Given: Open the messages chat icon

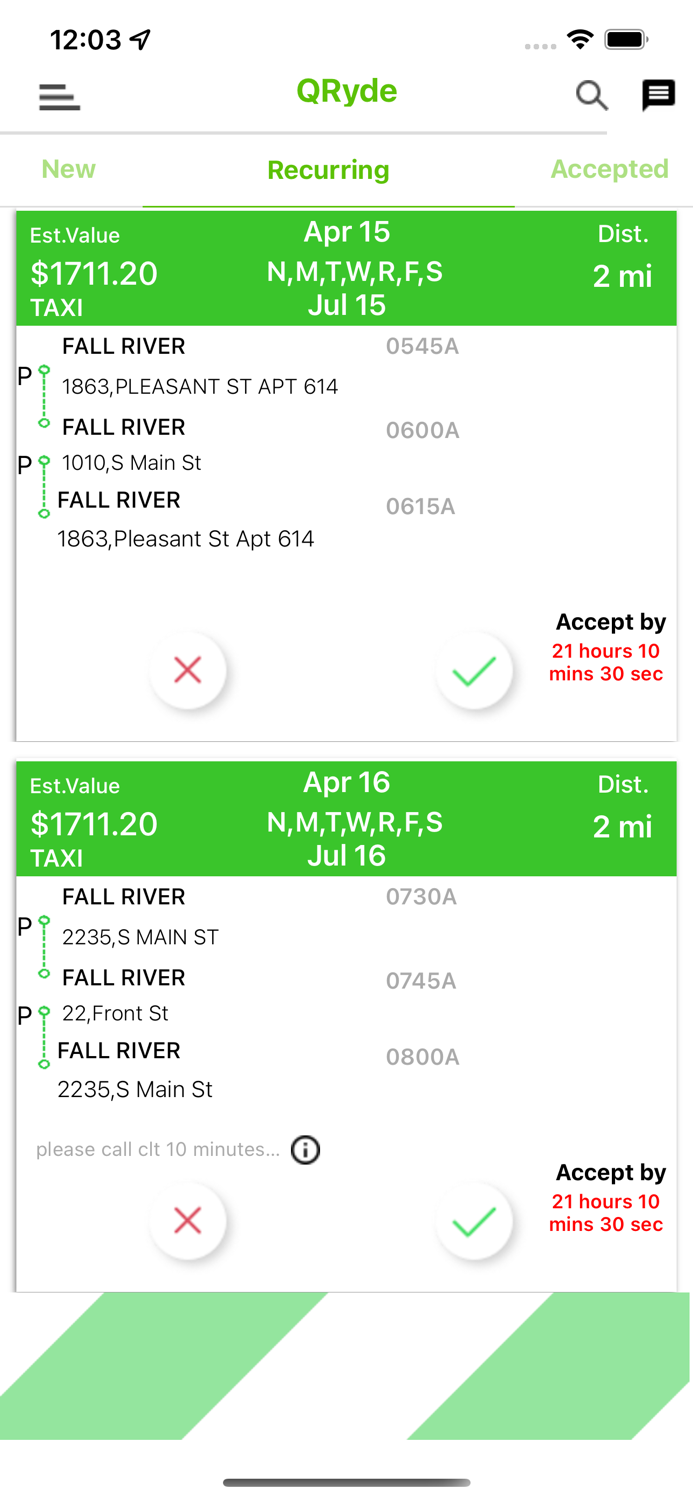Looking at the screenshot, I should pyautogui.click(x=658, y=95).
